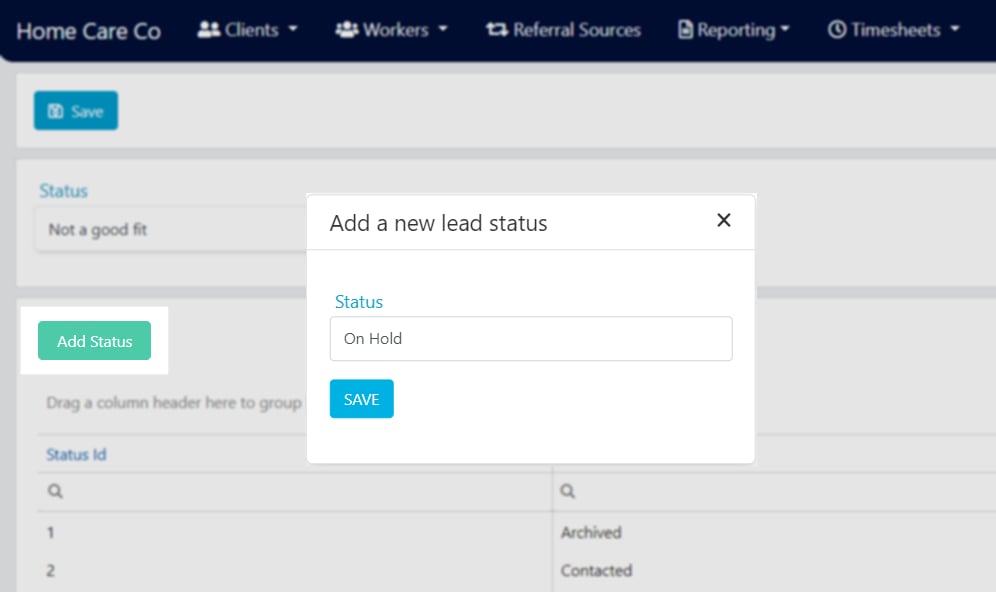Open the Reporting menu

pos(734,30)
